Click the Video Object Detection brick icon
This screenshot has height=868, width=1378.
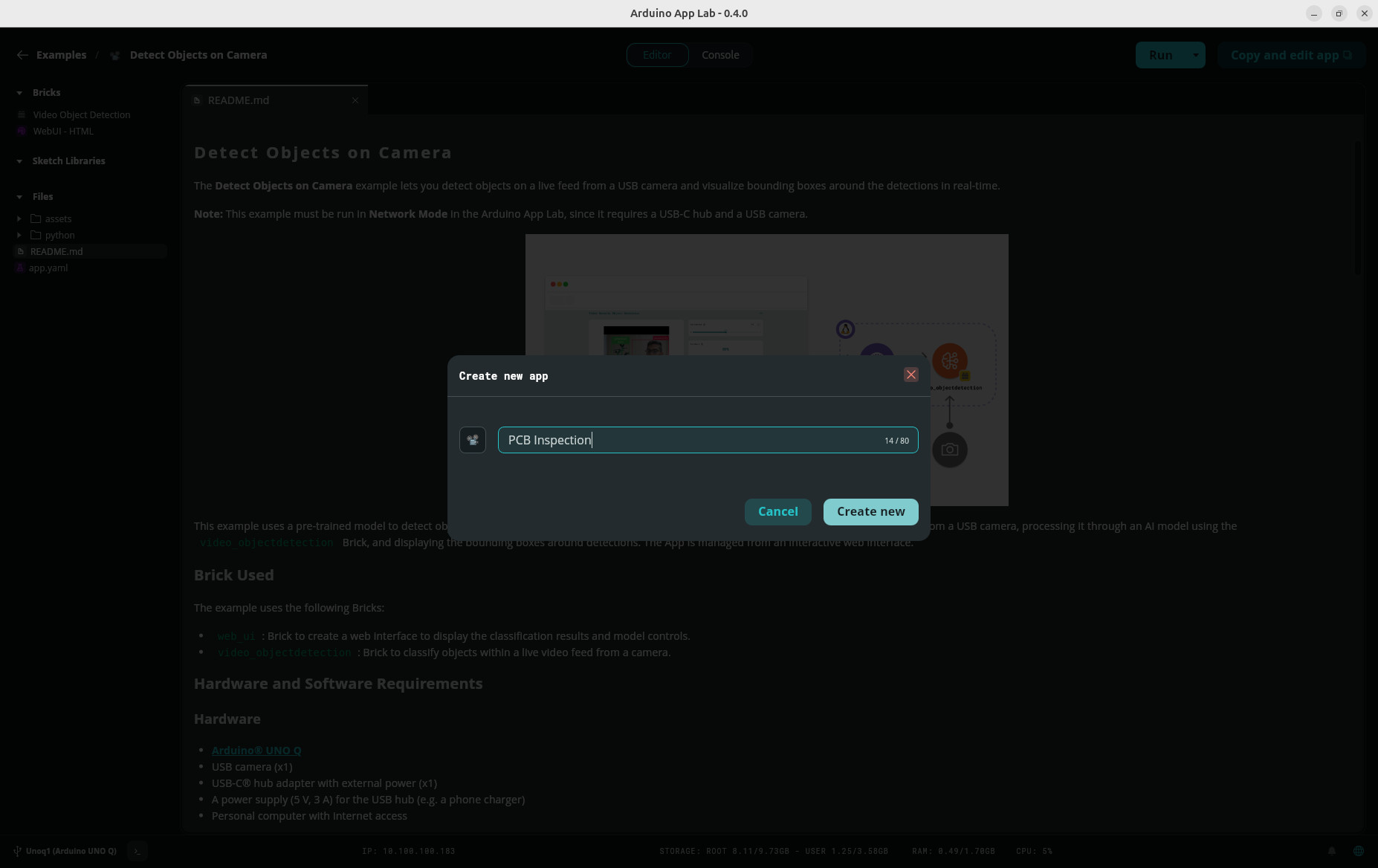(x=22, y=114)
